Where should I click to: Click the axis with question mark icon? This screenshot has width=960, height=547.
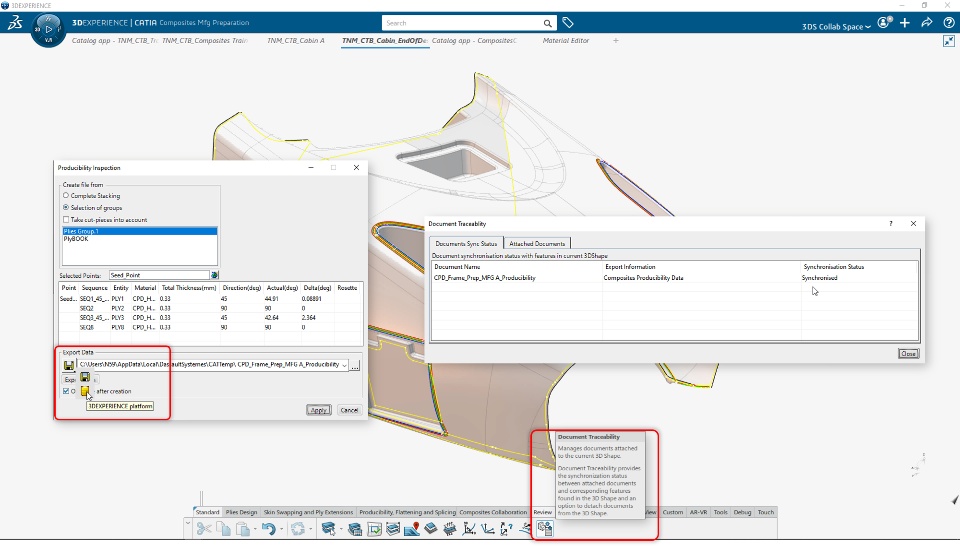(x=506, y=529)
